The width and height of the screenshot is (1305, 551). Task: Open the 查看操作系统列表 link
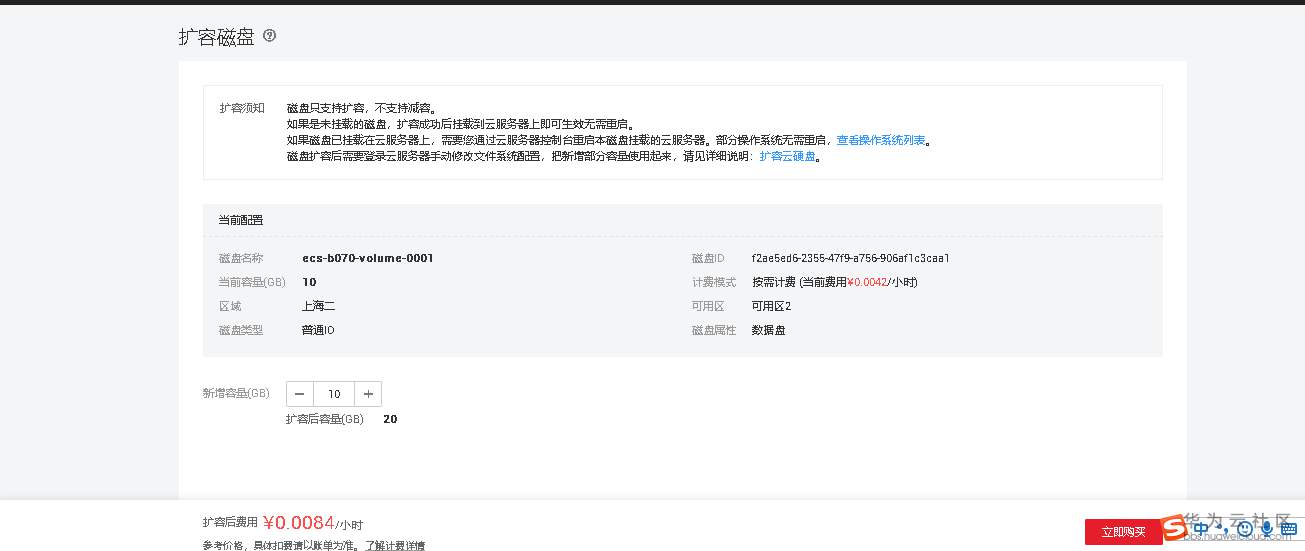[880, 141]
